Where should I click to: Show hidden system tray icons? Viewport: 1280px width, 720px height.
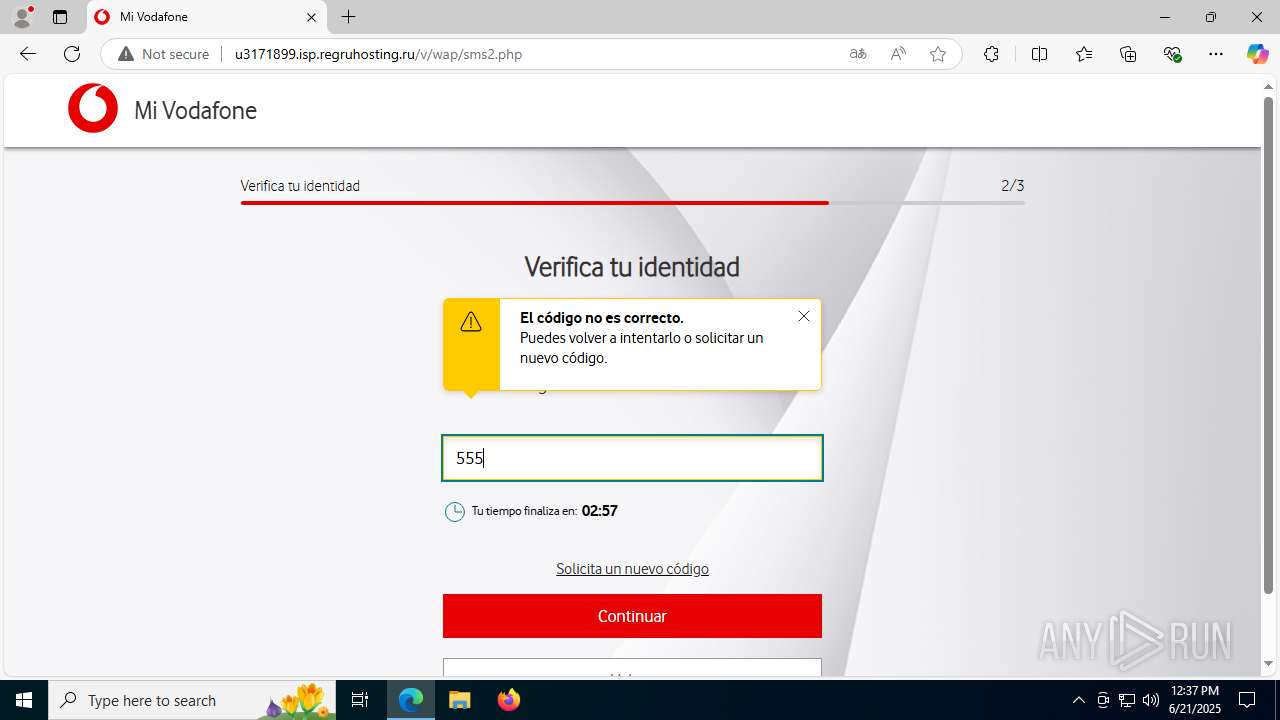1078,700
